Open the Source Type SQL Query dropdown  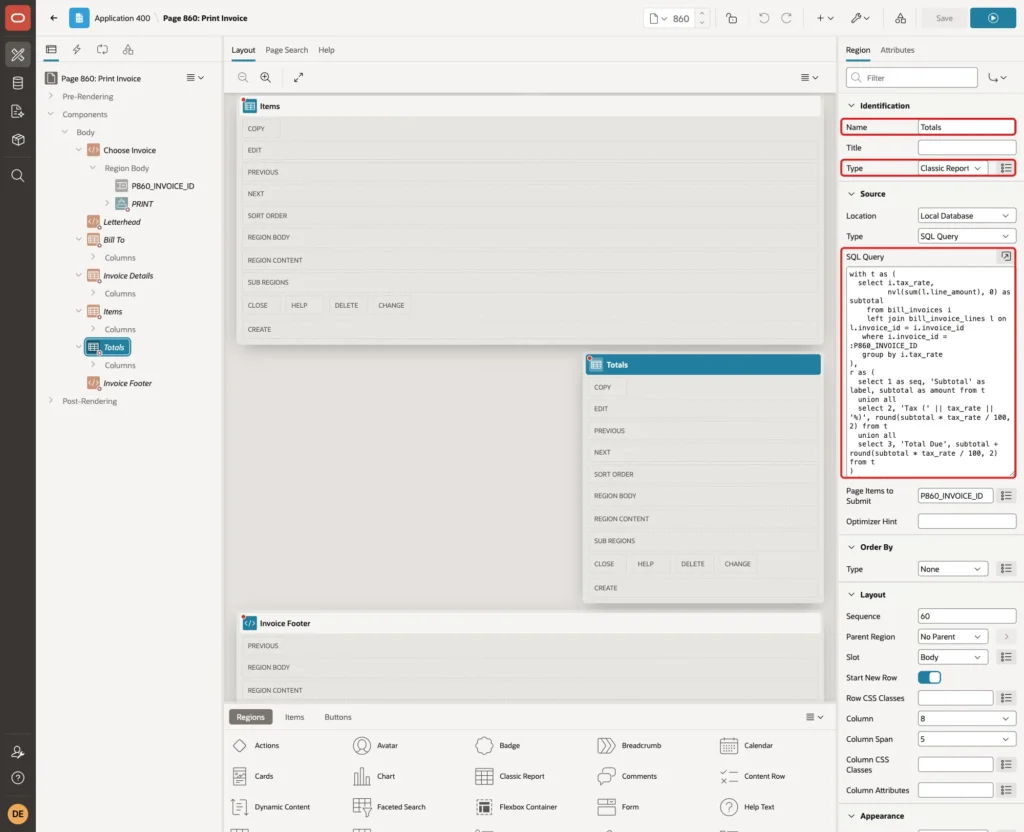point(967,236)
